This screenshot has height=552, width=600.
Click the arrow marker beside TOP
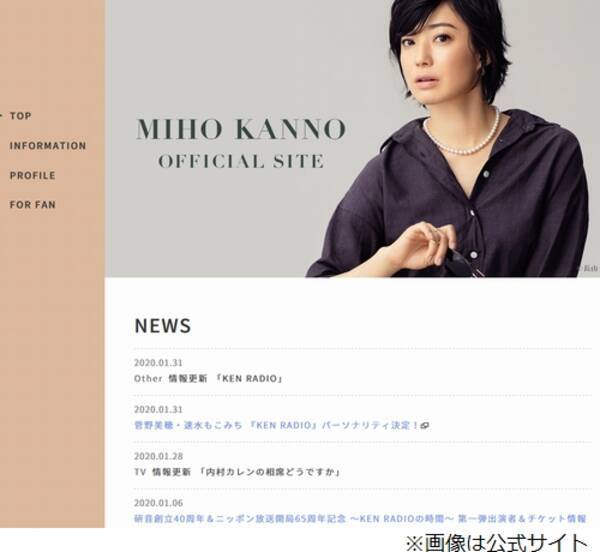[x=2, y=116]
